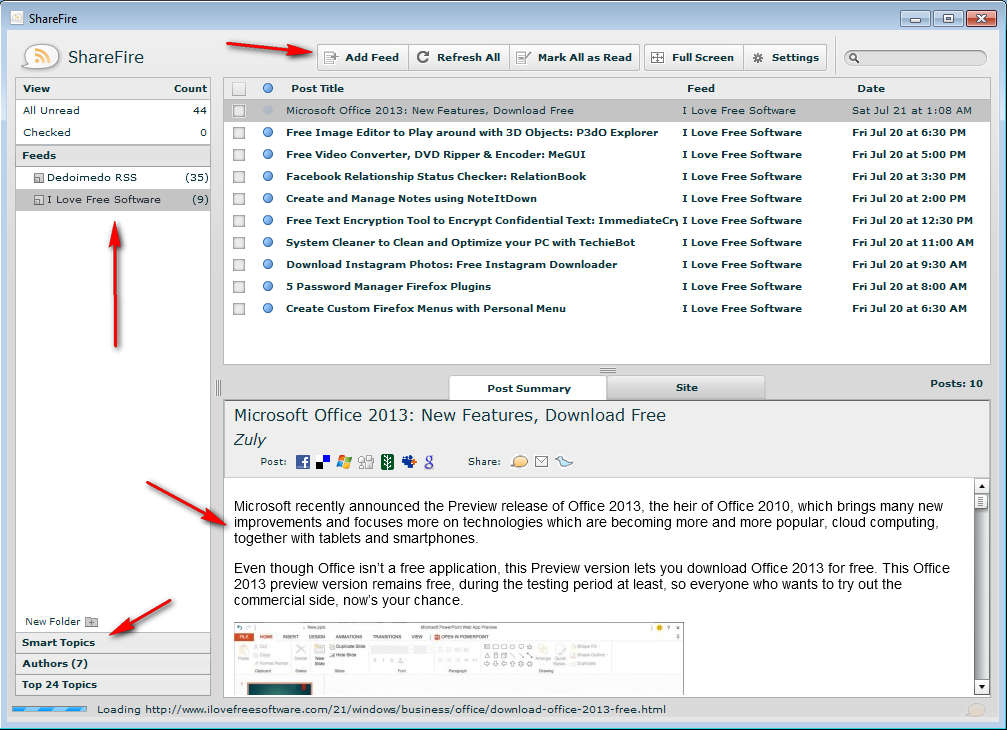Check the P3dO Explorer post checkbox
Screen dimensions: 1007x730
(239, 133)
